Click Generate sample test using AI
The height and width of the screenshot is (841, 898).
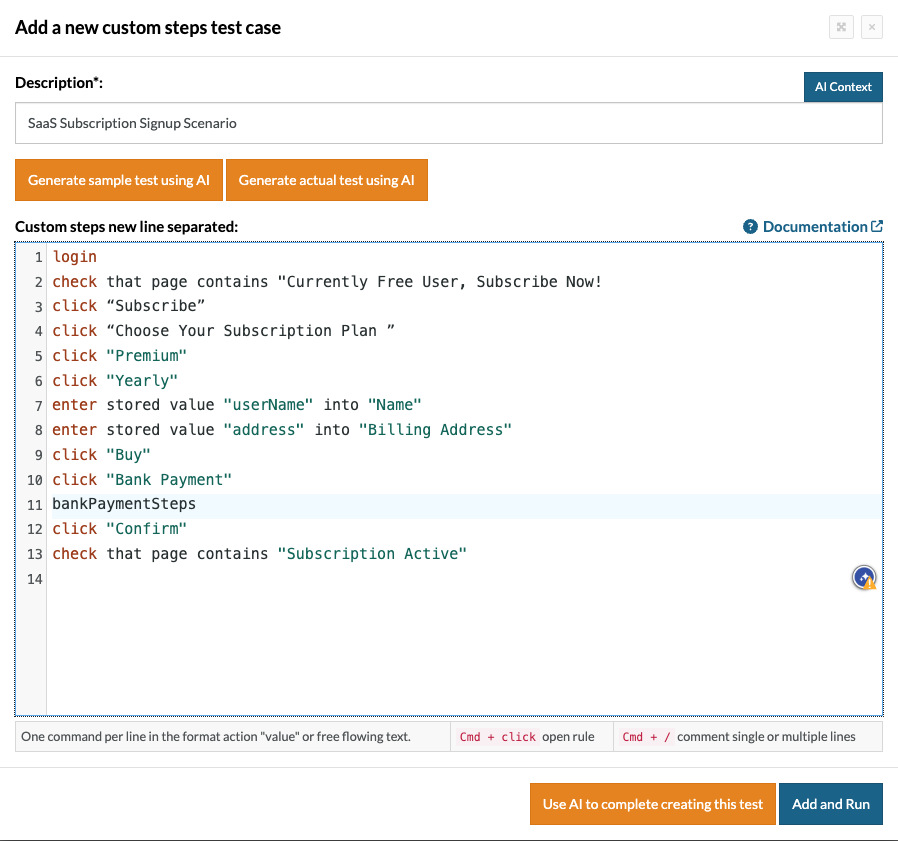[x=119, y=180]
